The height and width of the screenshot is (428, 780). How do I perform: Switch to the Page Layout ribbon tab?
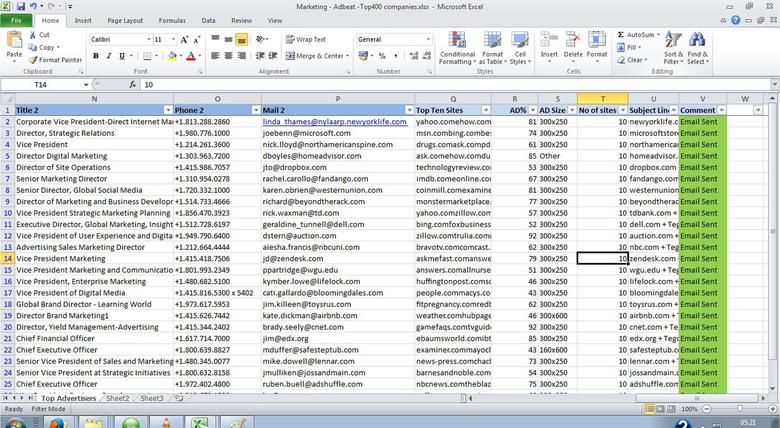coord(124,20)
